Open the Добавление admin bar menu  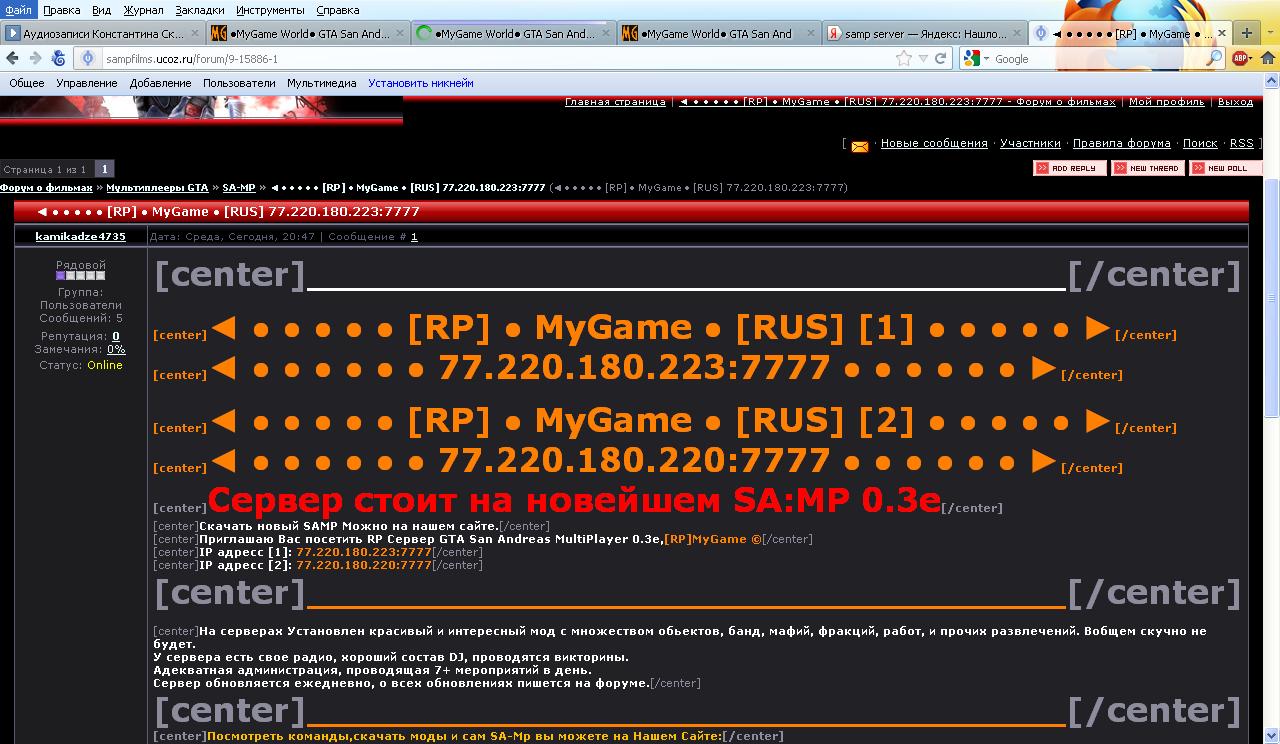click(x=160, y=83)
